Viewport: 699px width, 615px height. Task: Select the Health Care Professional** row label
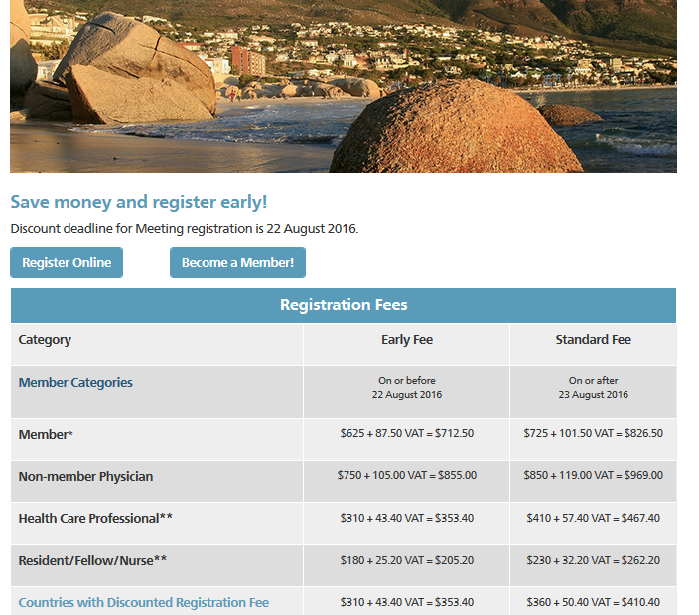pos(96,519)
